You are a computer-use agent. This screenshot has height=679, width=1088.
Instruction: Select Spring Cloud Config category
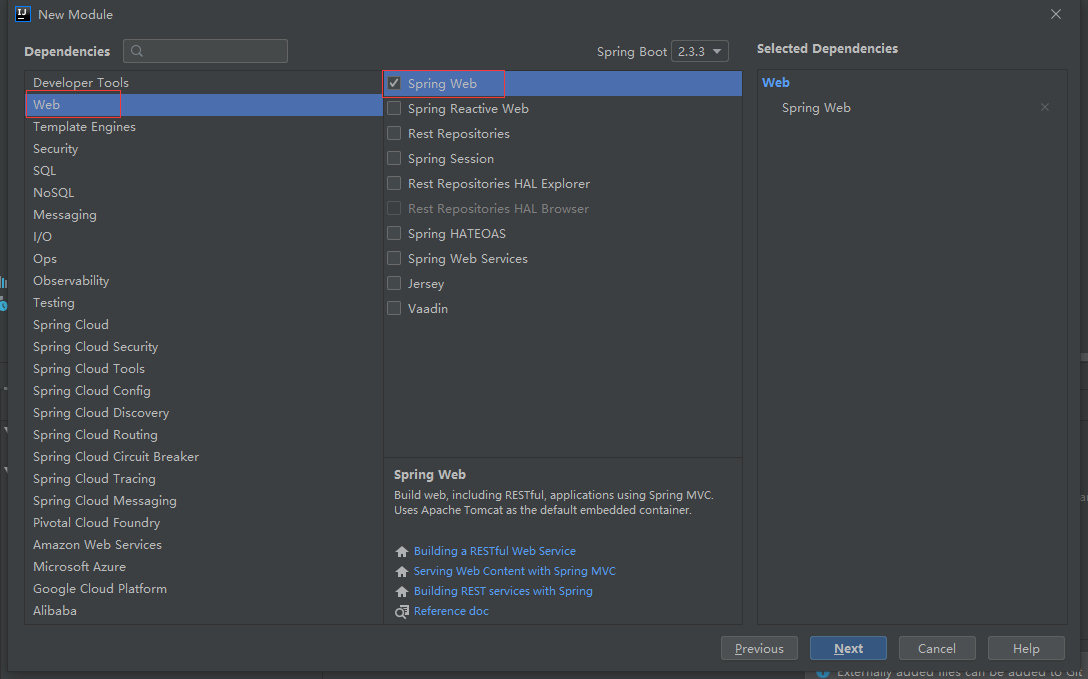(203, 391)
